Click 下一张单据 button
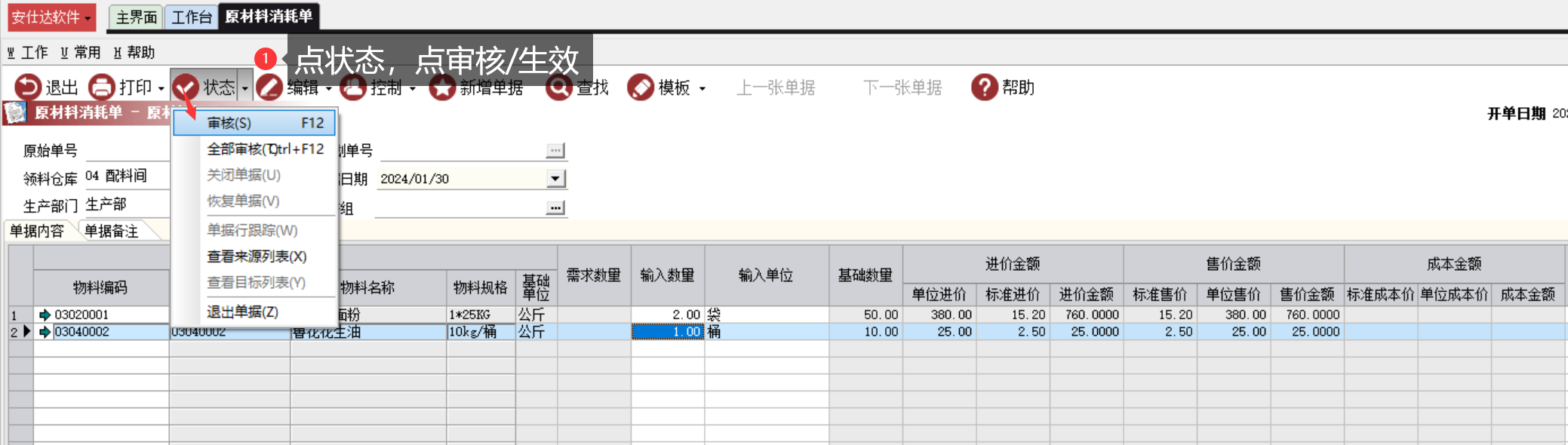Image resolution: width=1568 pixels, height=445 pixels. point(902,87)
